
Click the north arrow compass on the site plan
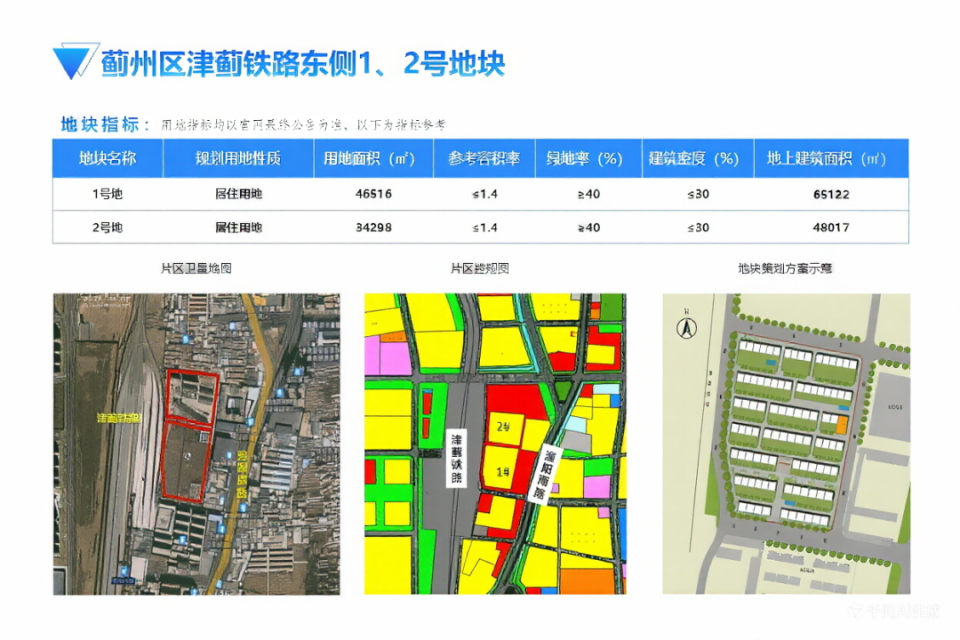[x=687, y=326]
